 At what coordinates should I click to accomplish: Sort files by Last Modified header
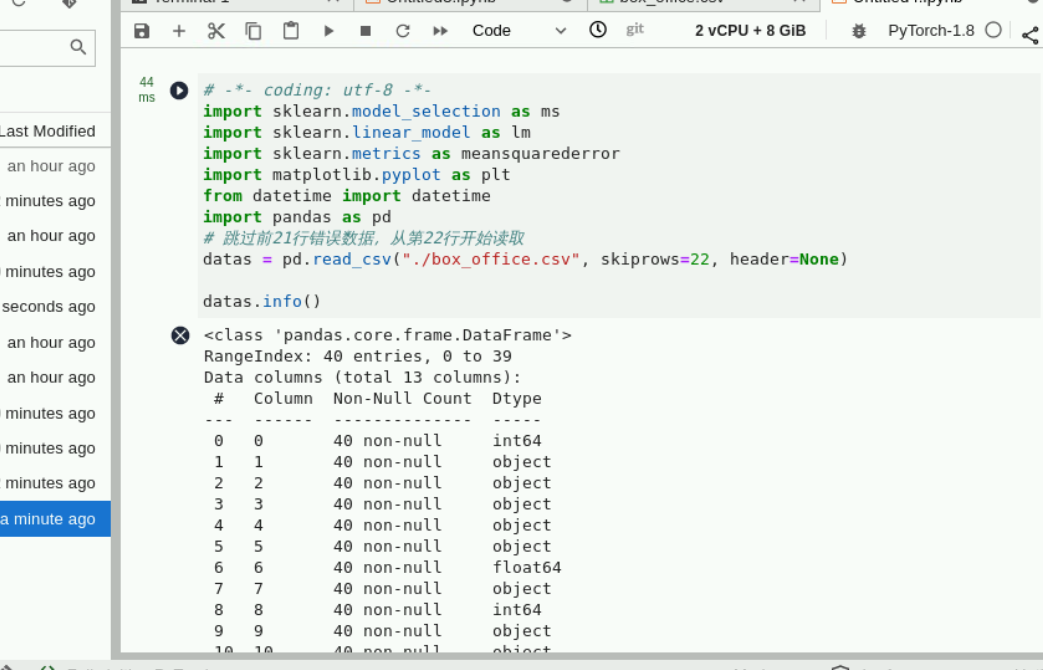click(x=47, y=131)
